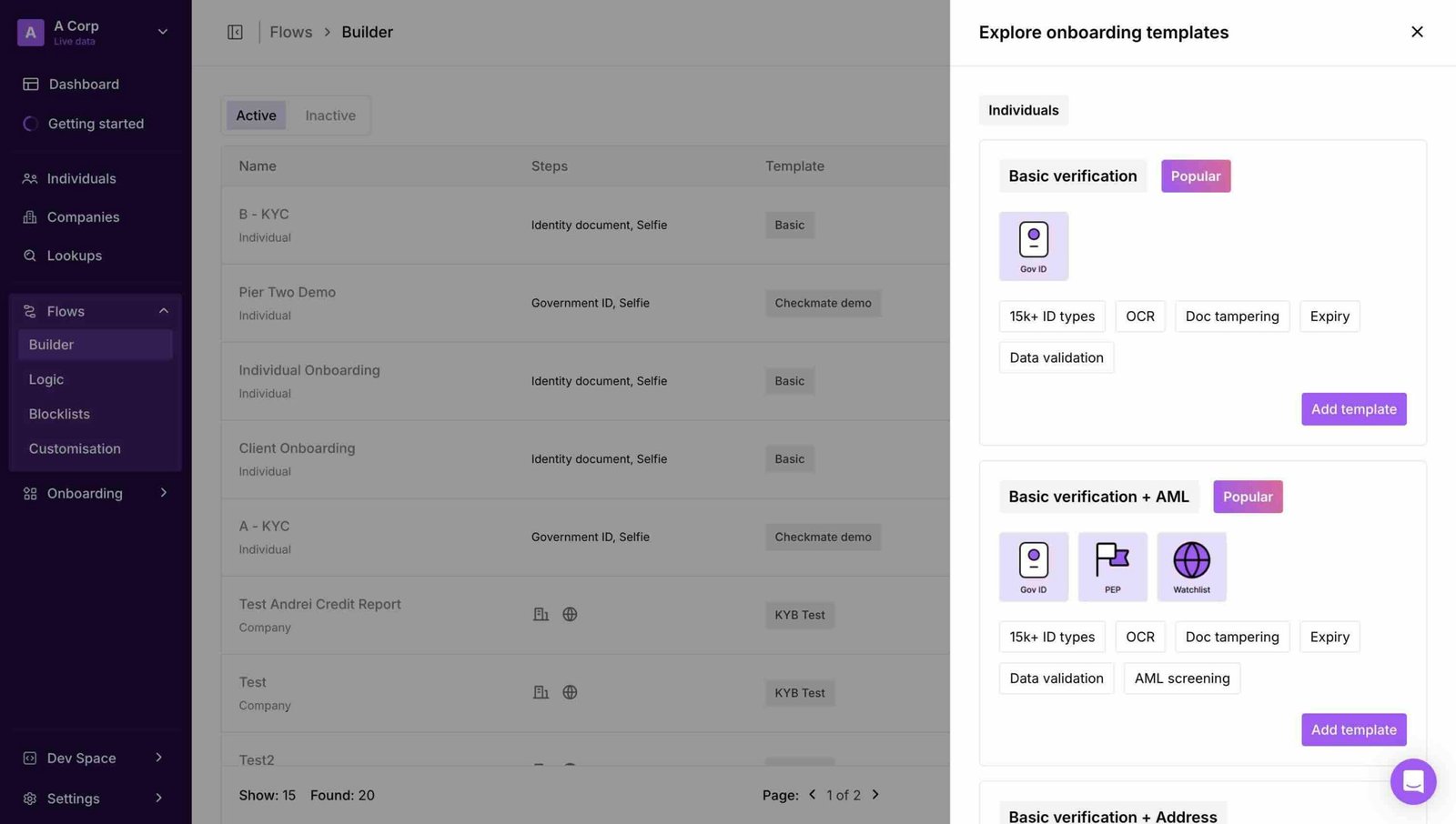1456x824 pixels.
Task: Go to the previous page arrow
Action: pyautogui.click(x=812, y=794)
